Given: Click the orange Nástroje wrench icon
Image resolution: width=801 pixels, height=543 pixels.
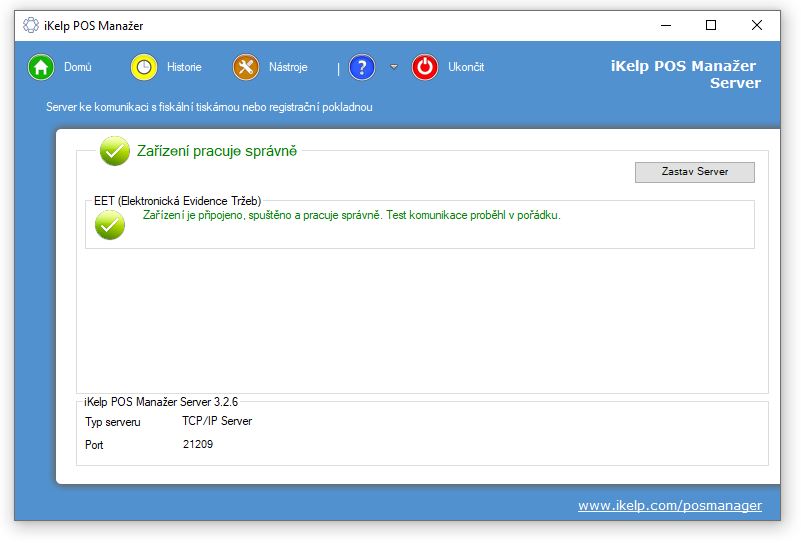Looking at the screenshot, I should 246,67.
